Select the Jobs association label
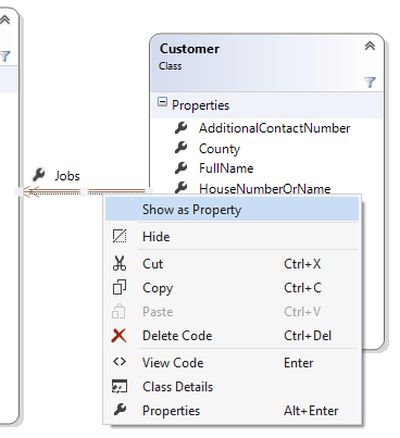The width and height of the screenshot is (400, 438). [x=67, y=176]
